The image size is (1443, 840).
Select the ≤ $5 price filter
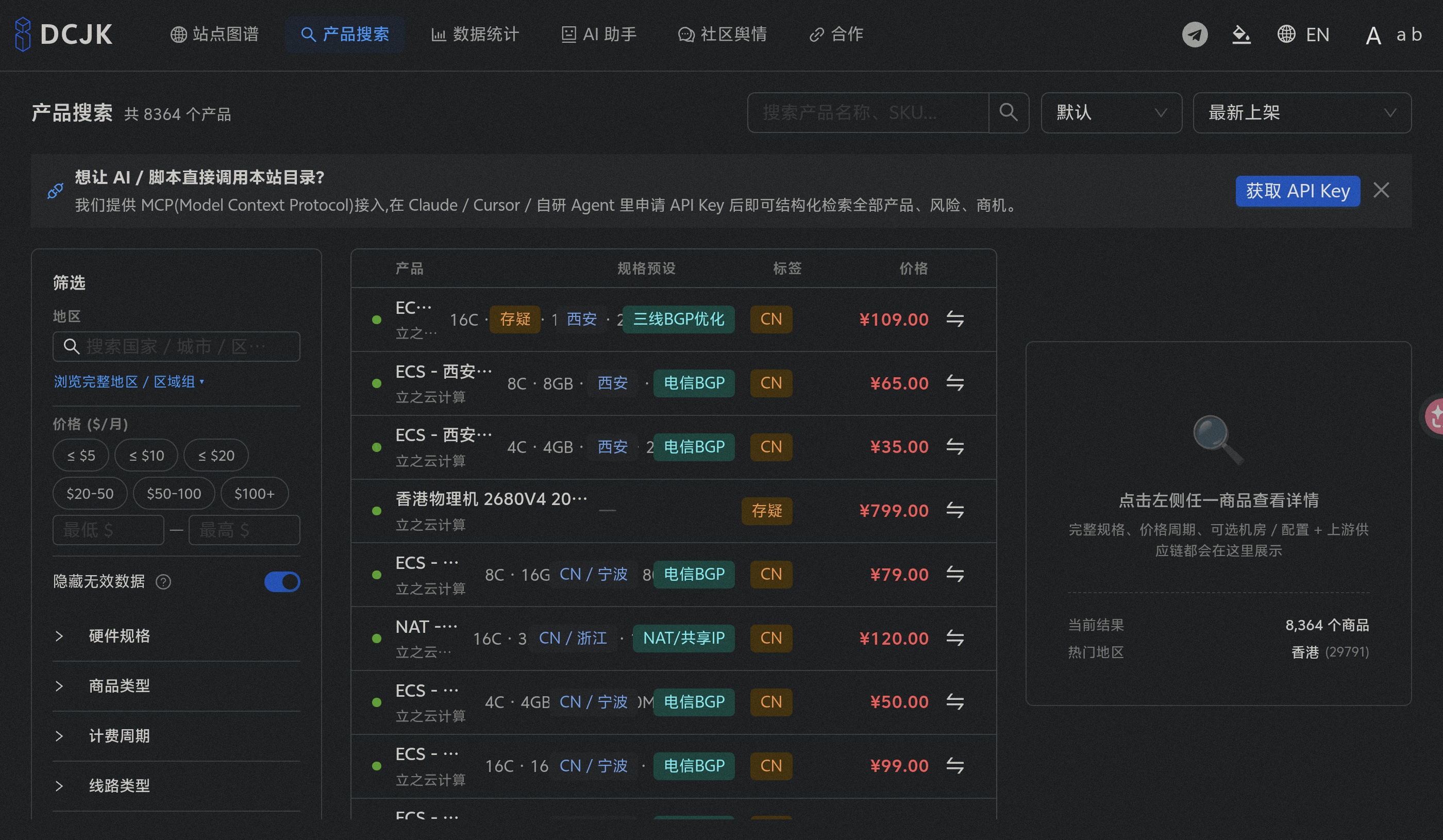pos(81,455)
